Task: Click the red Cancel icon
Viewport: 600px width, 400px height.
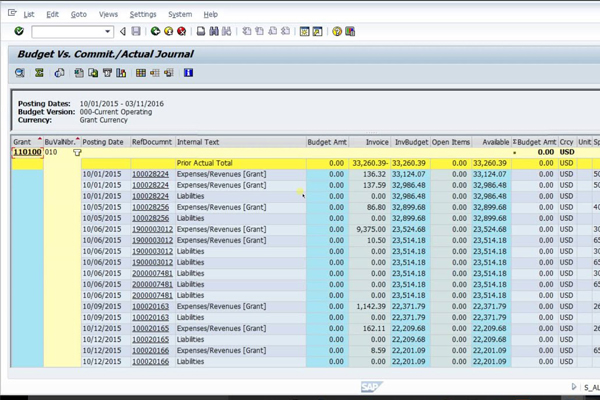Action: (x=181, y=31)
